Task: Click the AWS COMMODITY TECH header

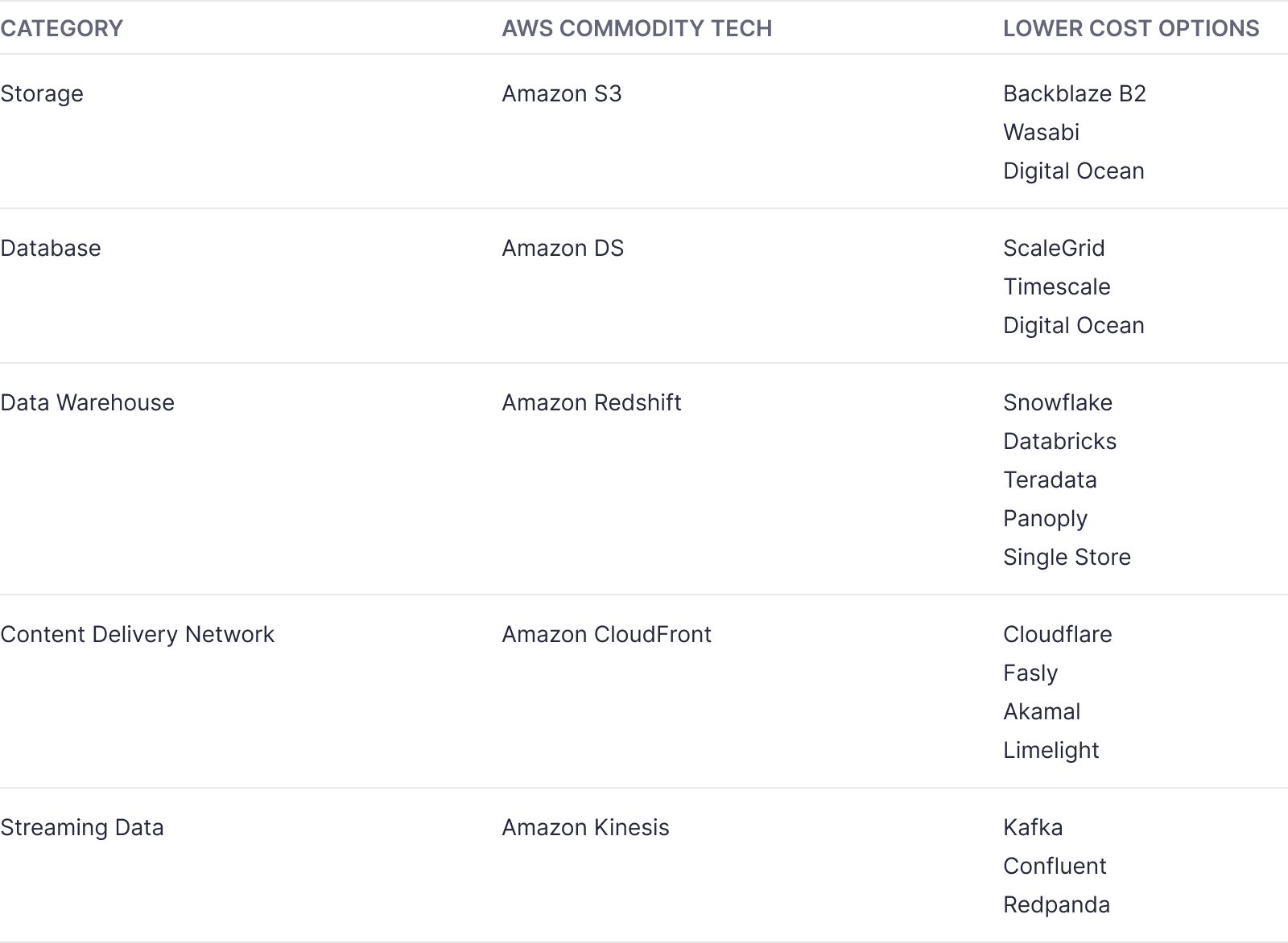Action: point(637,28)
